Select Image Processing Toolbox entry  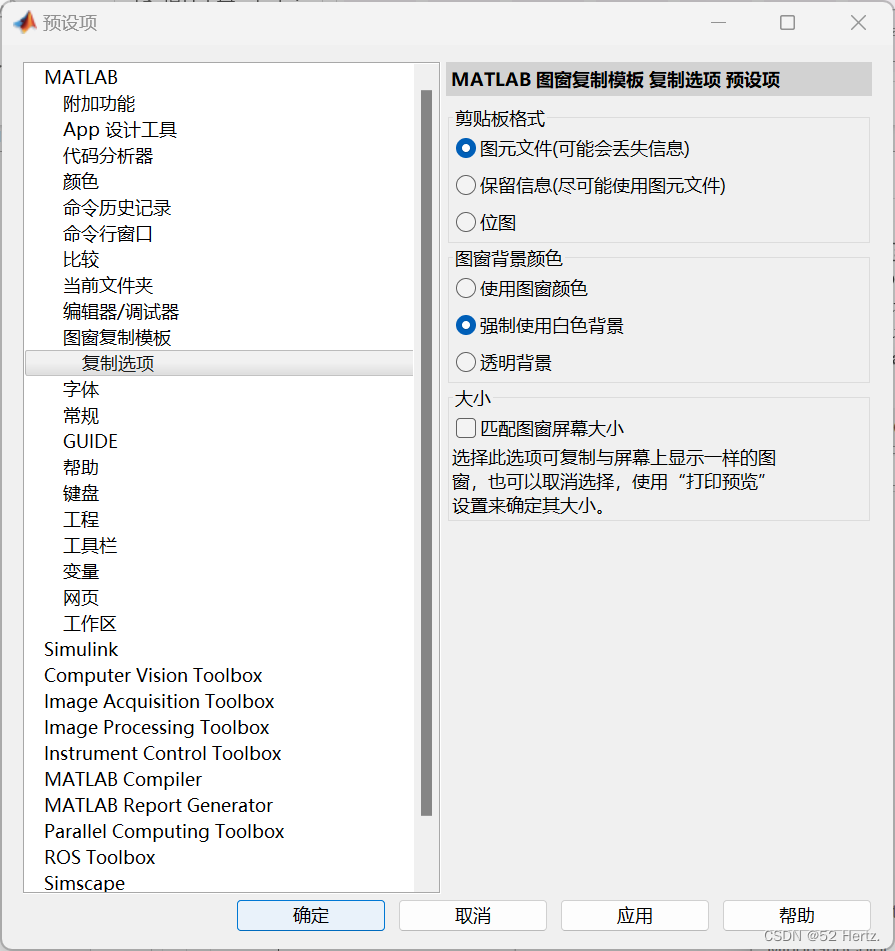point(157,728)
